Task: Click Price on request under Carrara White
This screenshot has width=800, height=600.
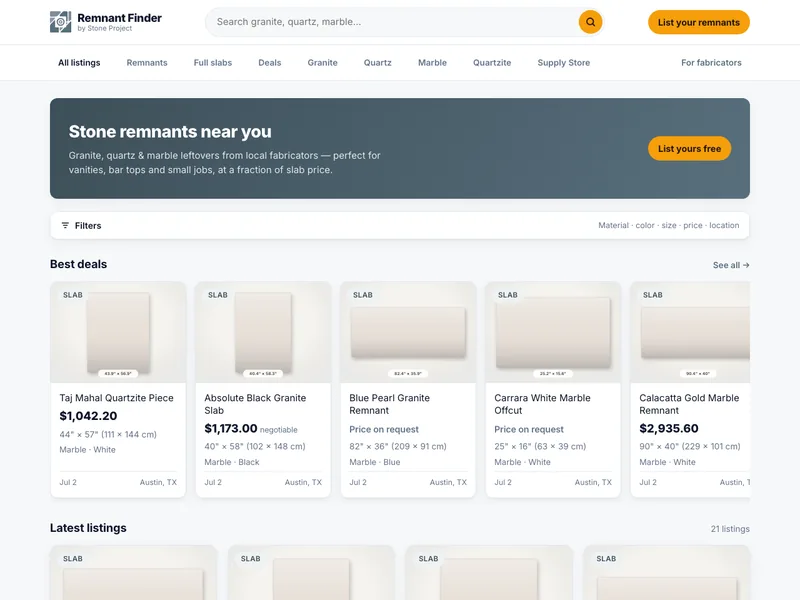Action: click(x=529, y=430)
